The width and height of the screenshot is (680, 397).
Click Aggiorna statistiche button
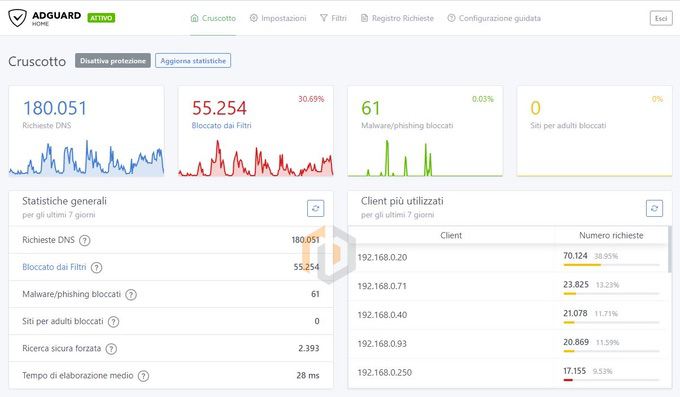coord(193,61)
